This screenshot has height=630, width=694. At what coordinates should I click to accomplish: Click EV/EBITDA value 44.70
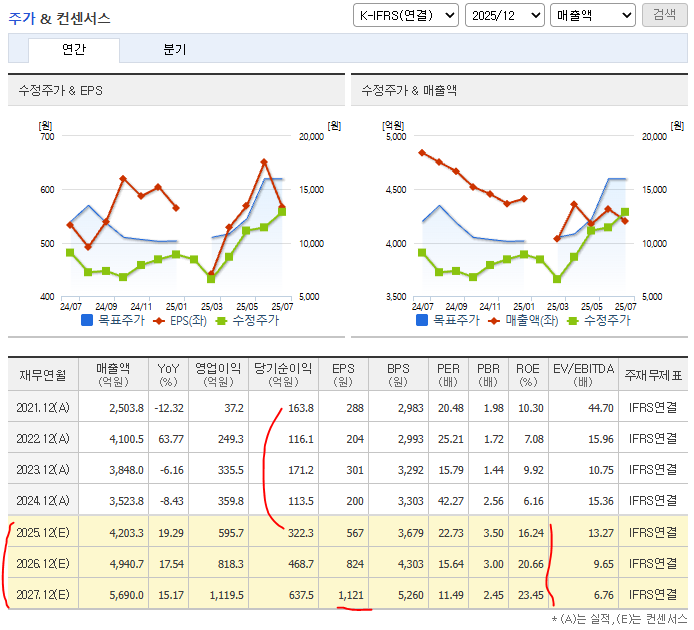pyautogui.click(x=601, y=408)
